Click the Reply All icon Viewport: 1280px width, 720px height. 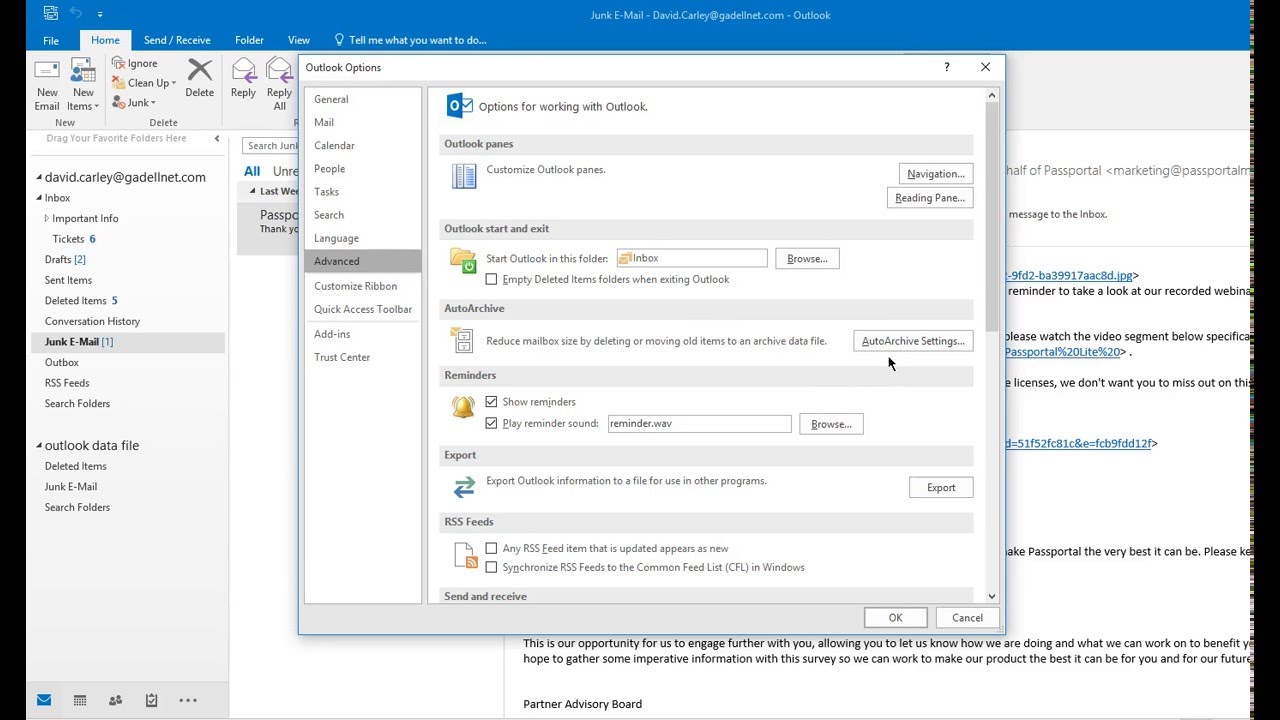coord(279,70)
